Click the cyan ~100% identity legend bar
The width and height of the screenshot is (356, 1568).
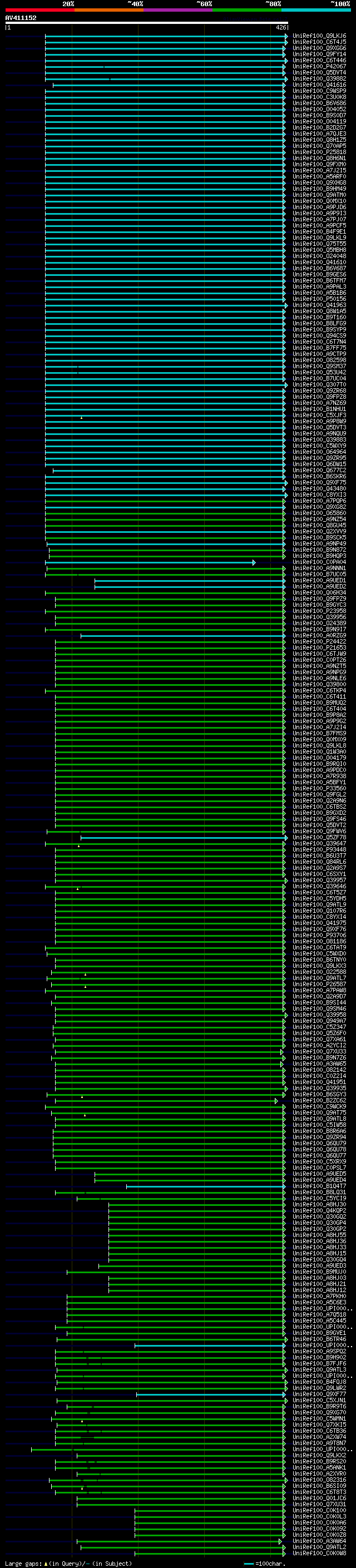pyautogui.click(x=317, y=10)
